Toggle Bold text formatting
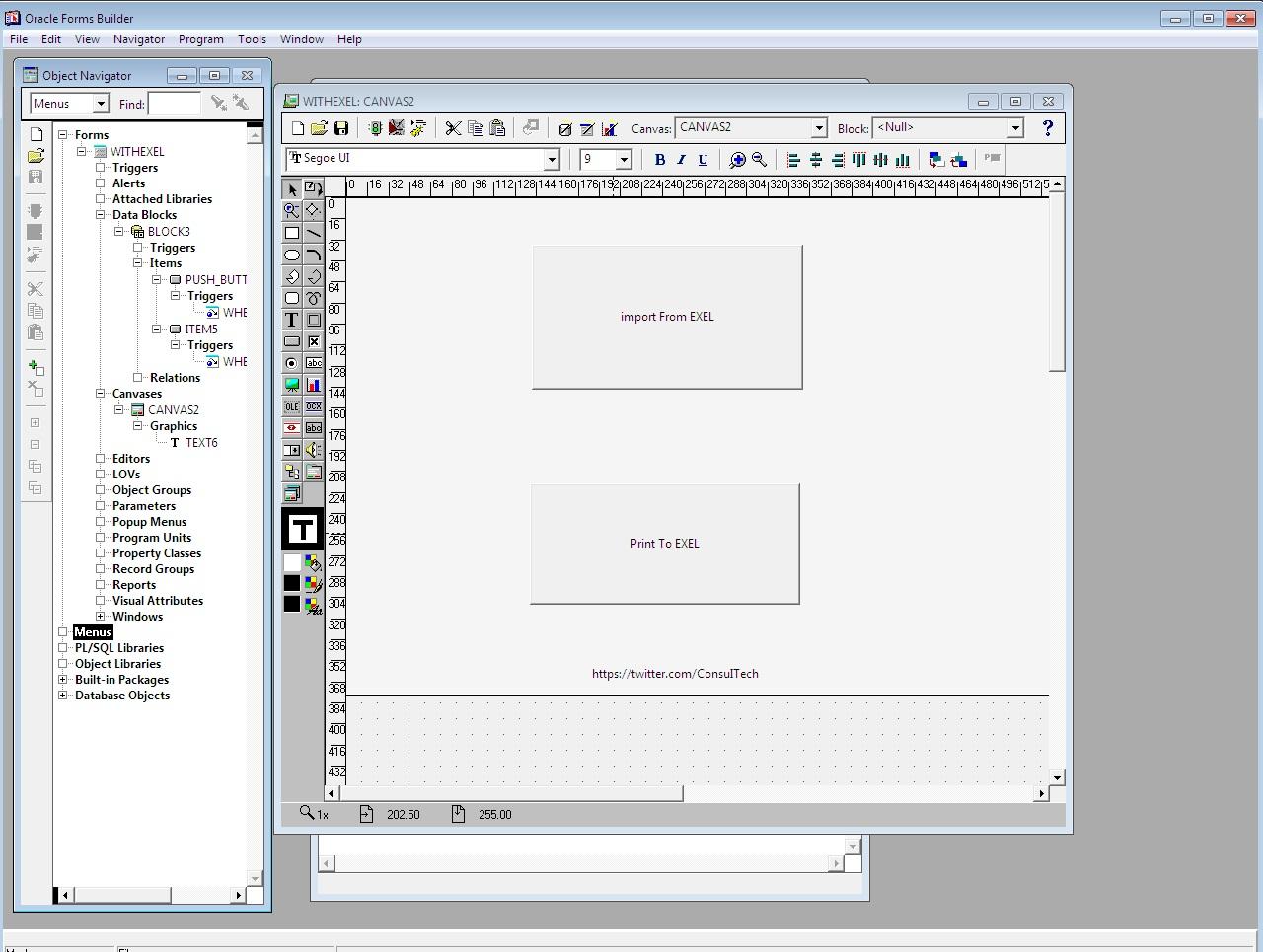Screen dimensions: 1263x952 659,160
